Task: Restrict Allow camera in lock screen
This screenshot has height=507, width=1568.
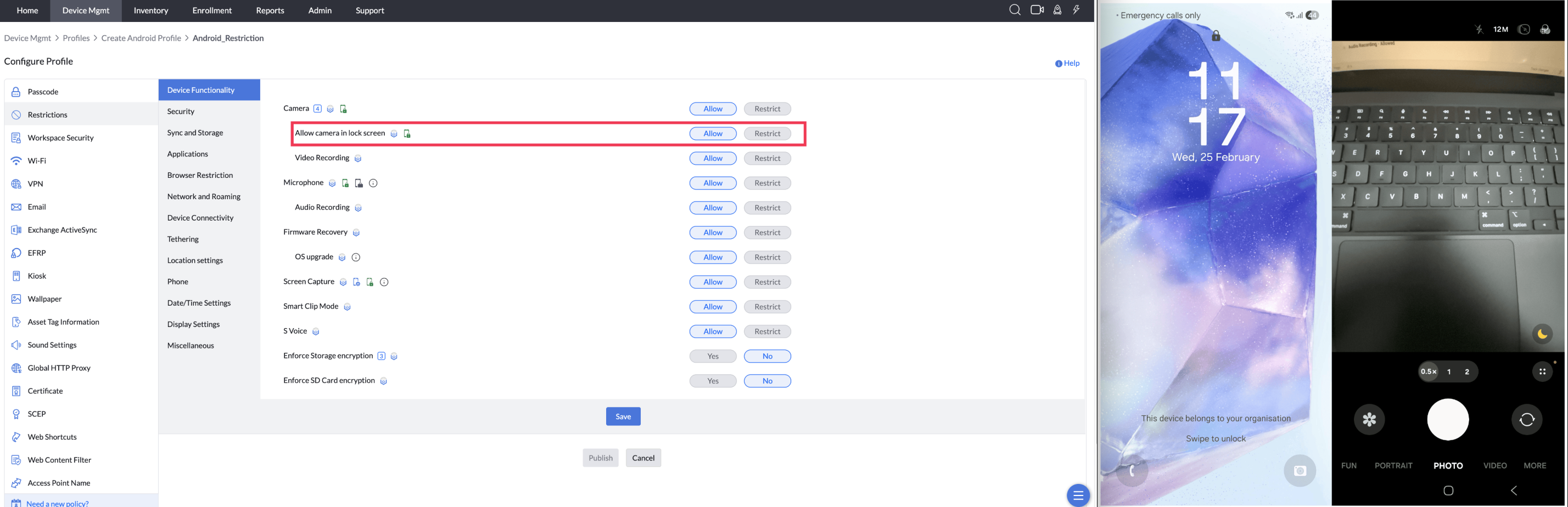Action: click(x=767, y=134)
